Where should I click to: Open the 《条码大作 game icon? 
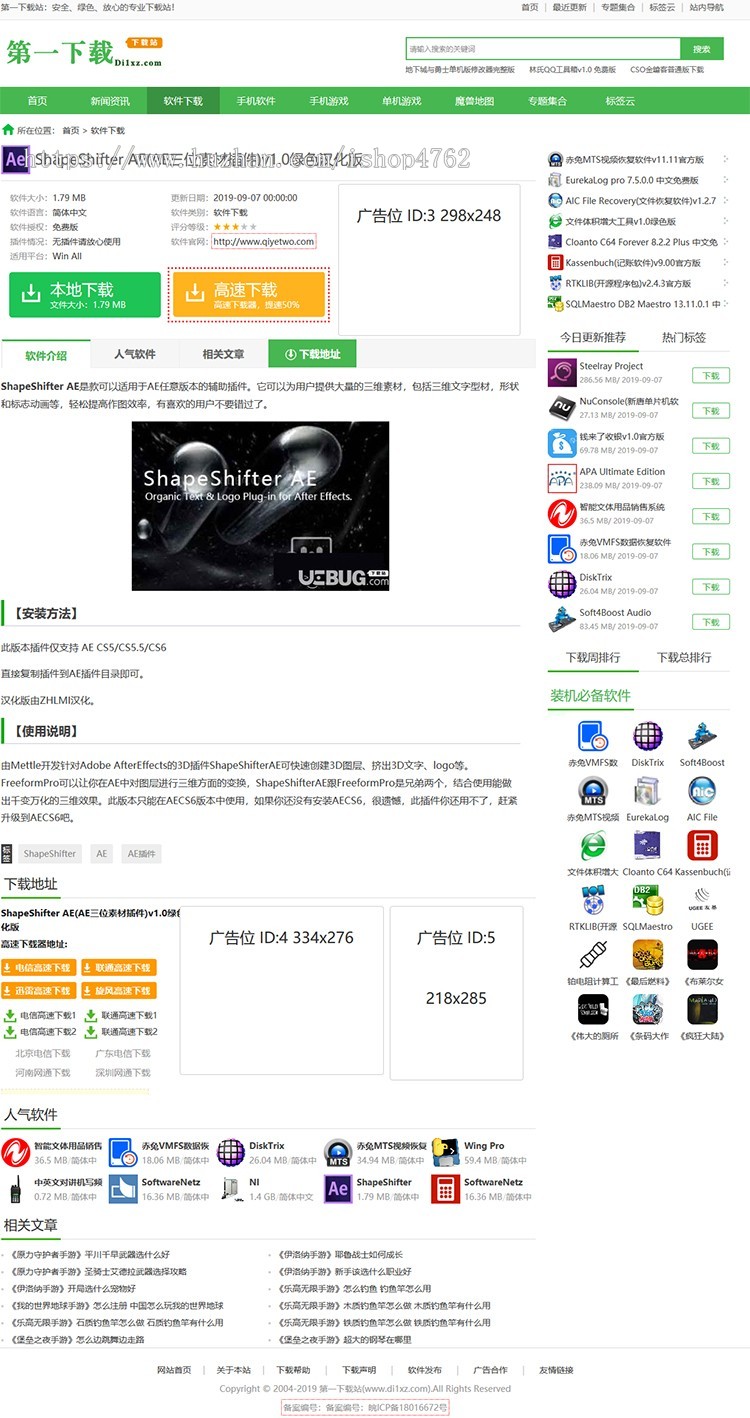click(647, 1009)
